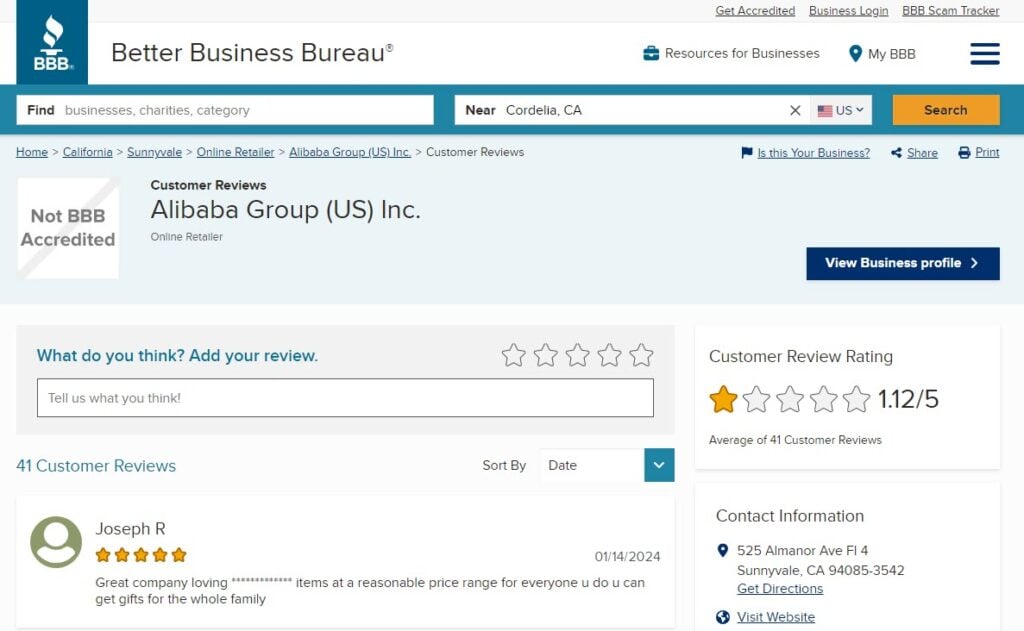The width and height of the screenshot is (1024, 631).
Task: Click Joseph R's avatar icon
Action: tap(56, 542)
